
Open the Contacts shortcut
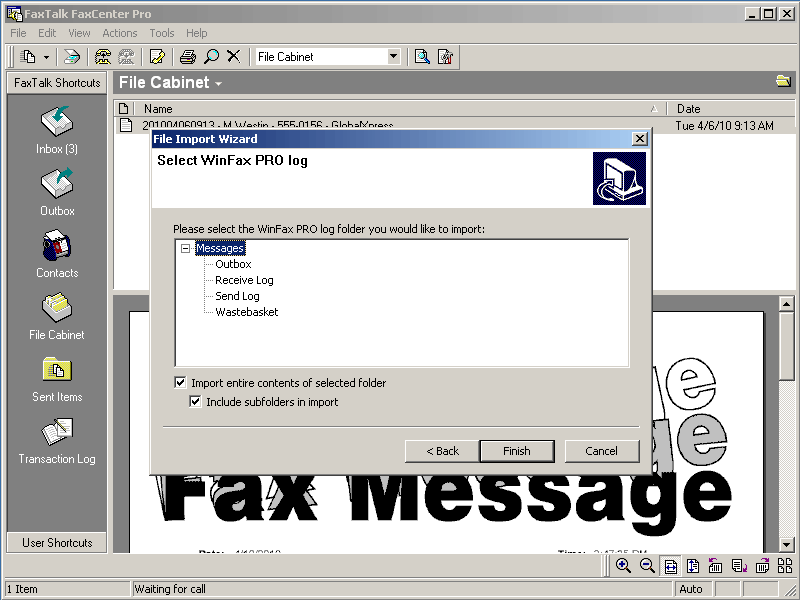[x=57, y=254]
